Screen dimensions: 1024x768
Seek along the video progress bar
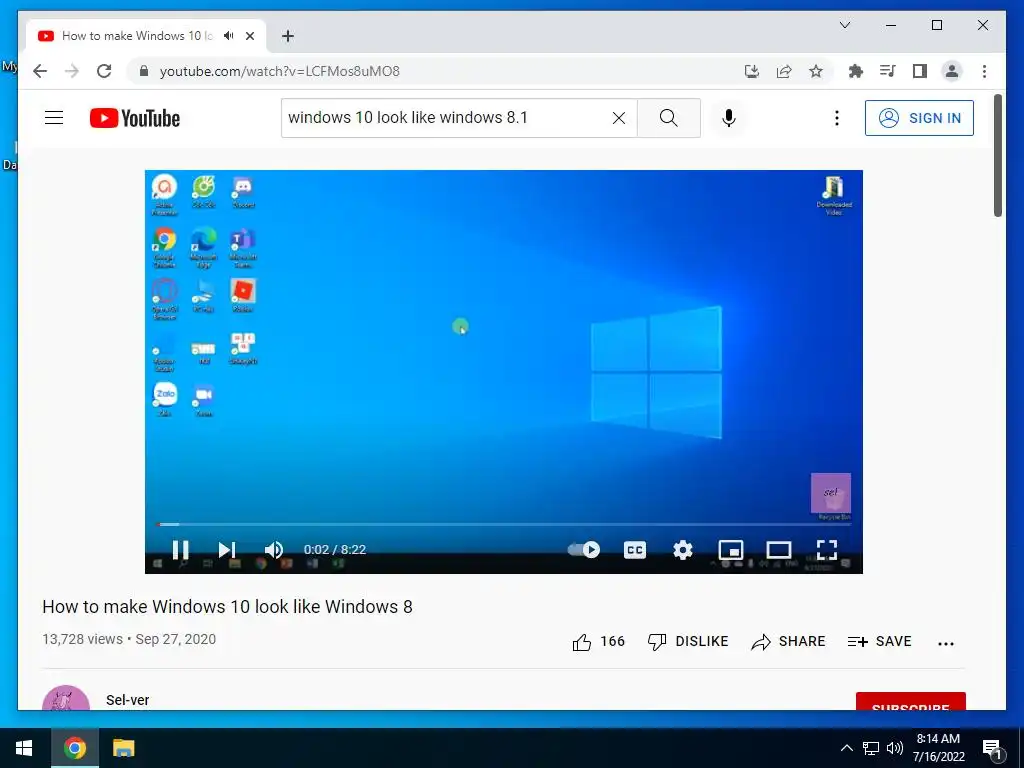coord(504,524)
